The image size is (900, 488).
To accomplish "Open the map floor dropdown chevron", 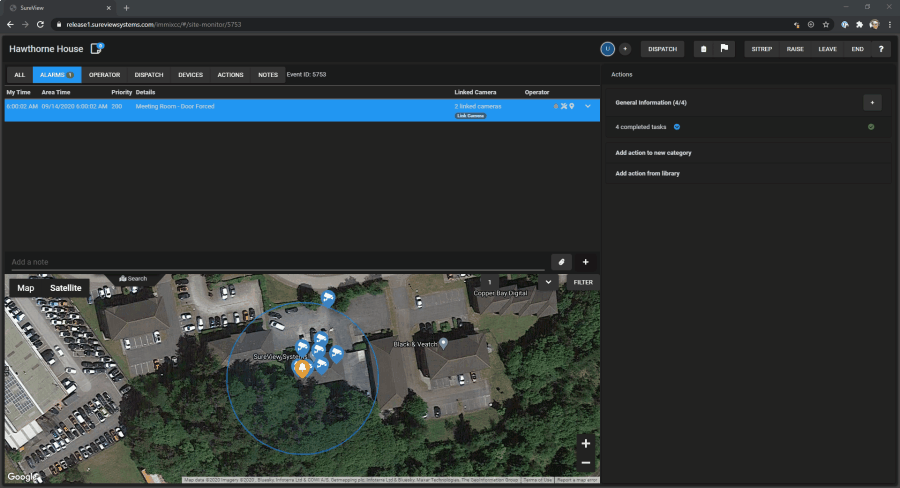I will [x=548, y=282].
